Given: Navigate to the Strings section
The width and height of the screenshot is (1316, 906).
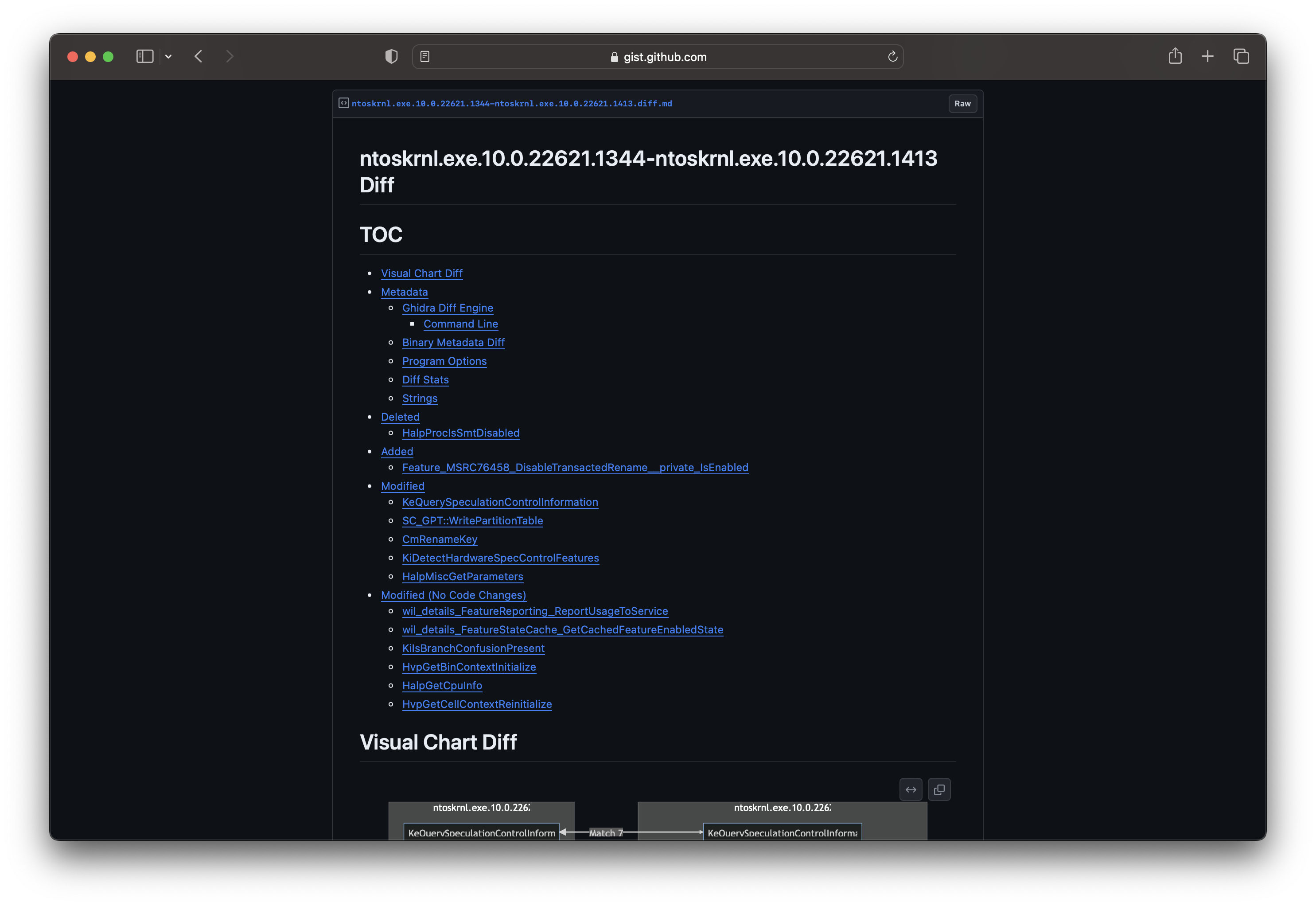Looking at the screenshot, I should [x=419, y=398].
